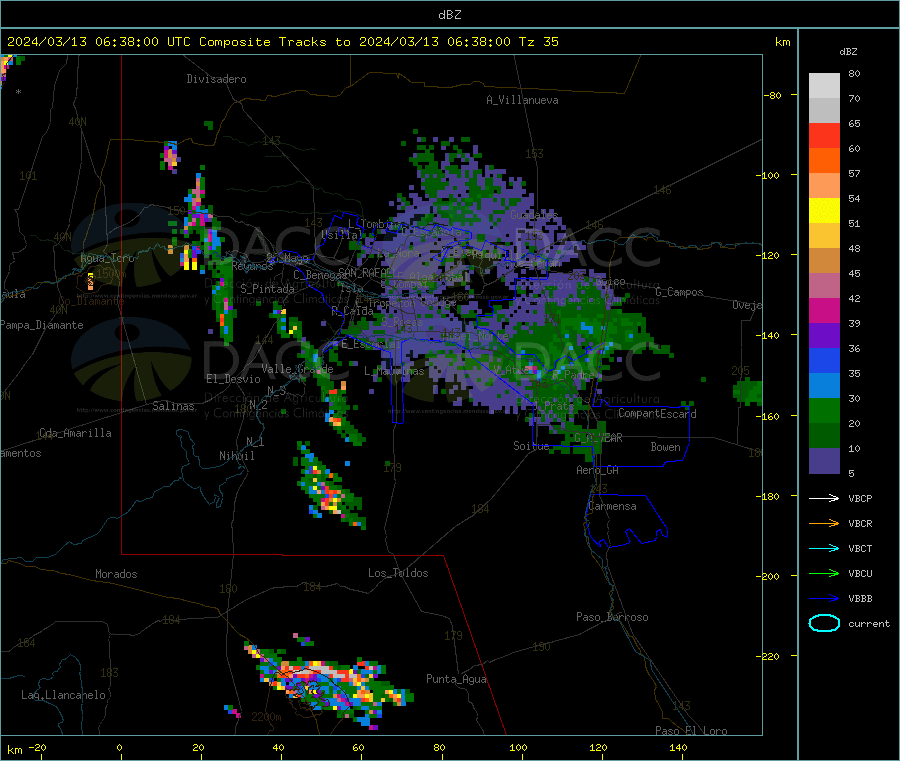Click the Carmensa place label

click(612, 506)
